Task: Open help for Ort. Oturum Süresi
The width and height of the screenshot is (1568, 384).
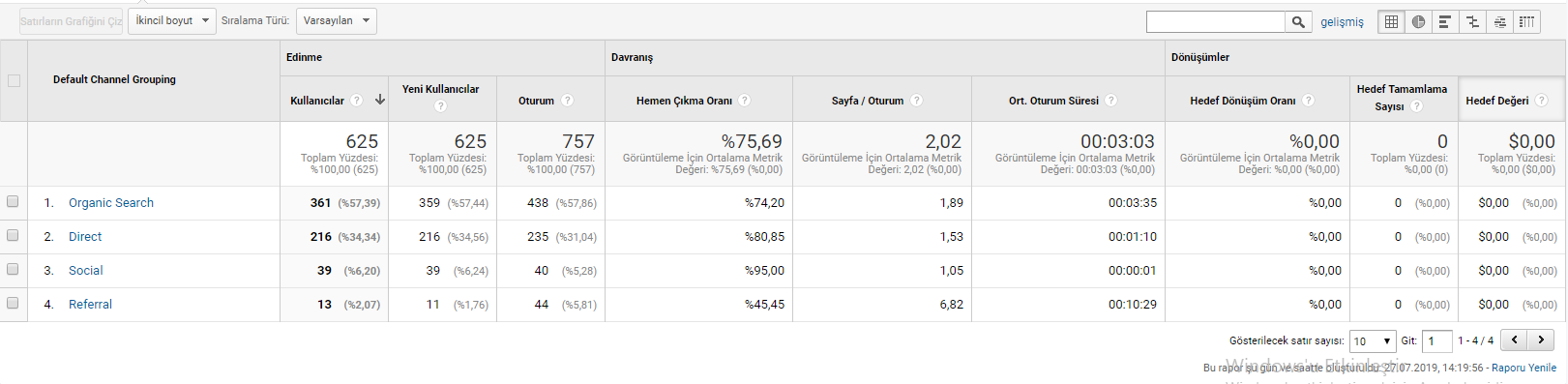Action: (x=1111, y=101)
